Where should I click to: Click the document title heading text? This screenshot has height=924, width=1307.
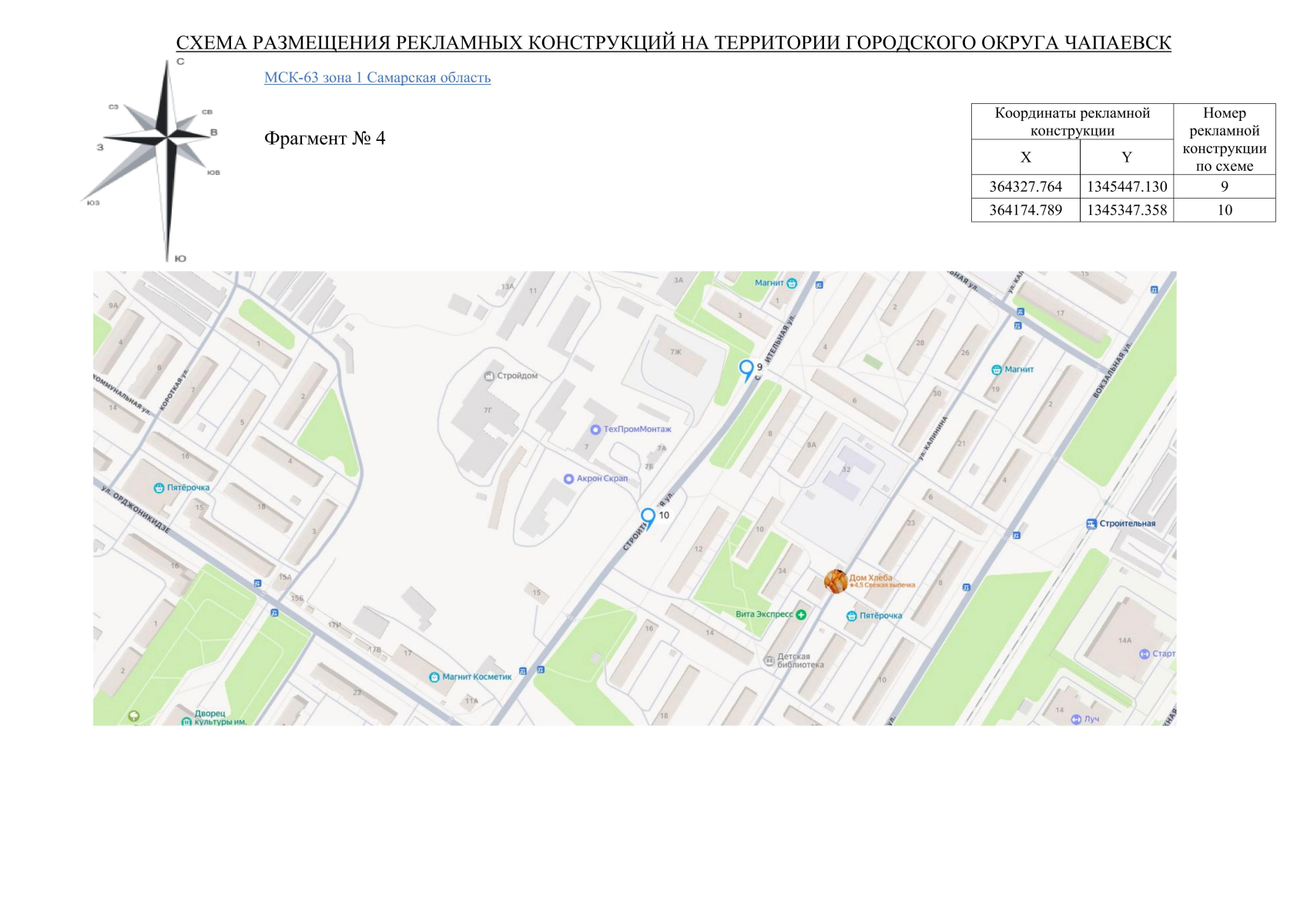pos(673,42)
